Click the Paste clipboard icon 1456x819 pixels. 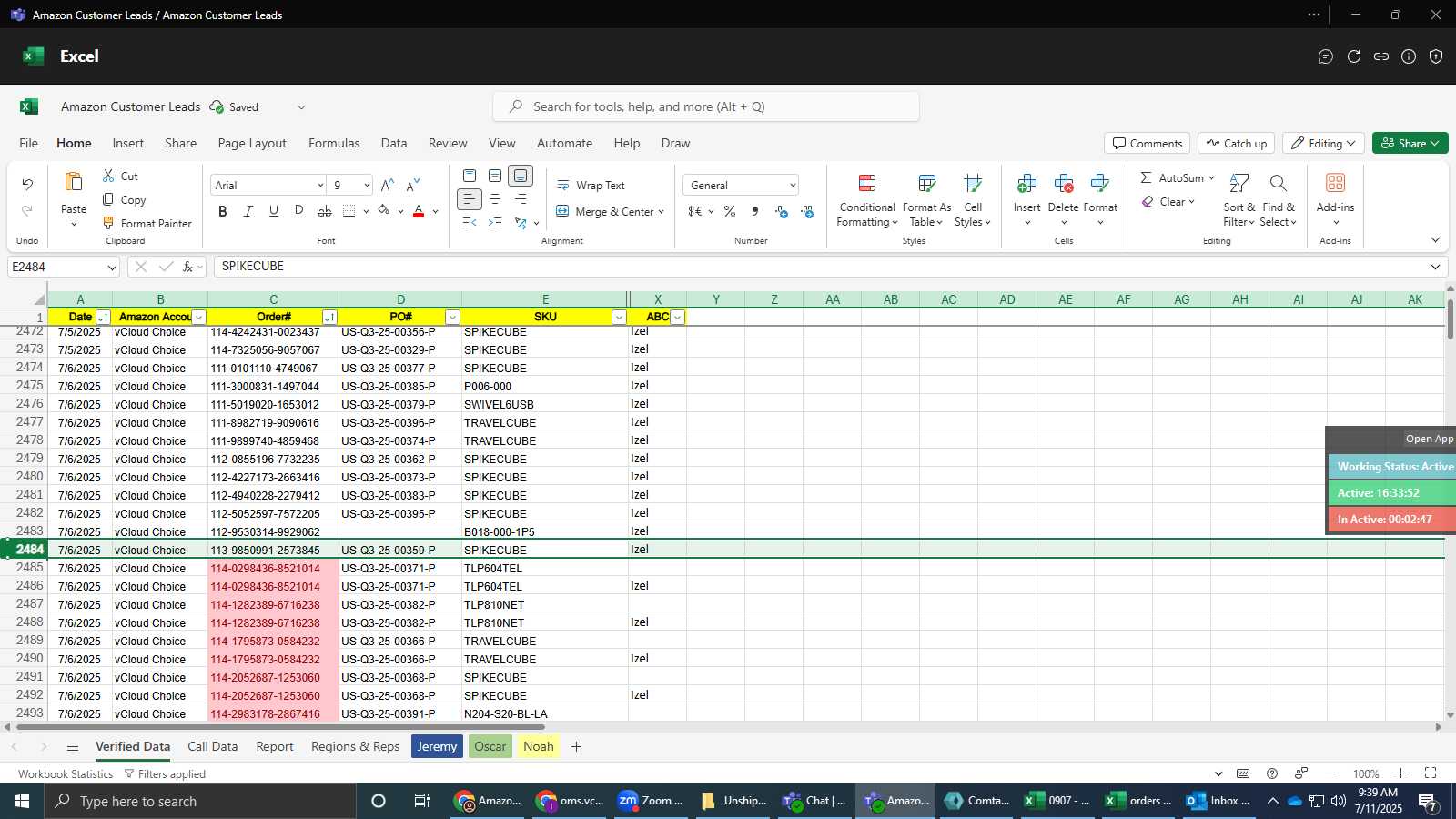coord(74,182)
